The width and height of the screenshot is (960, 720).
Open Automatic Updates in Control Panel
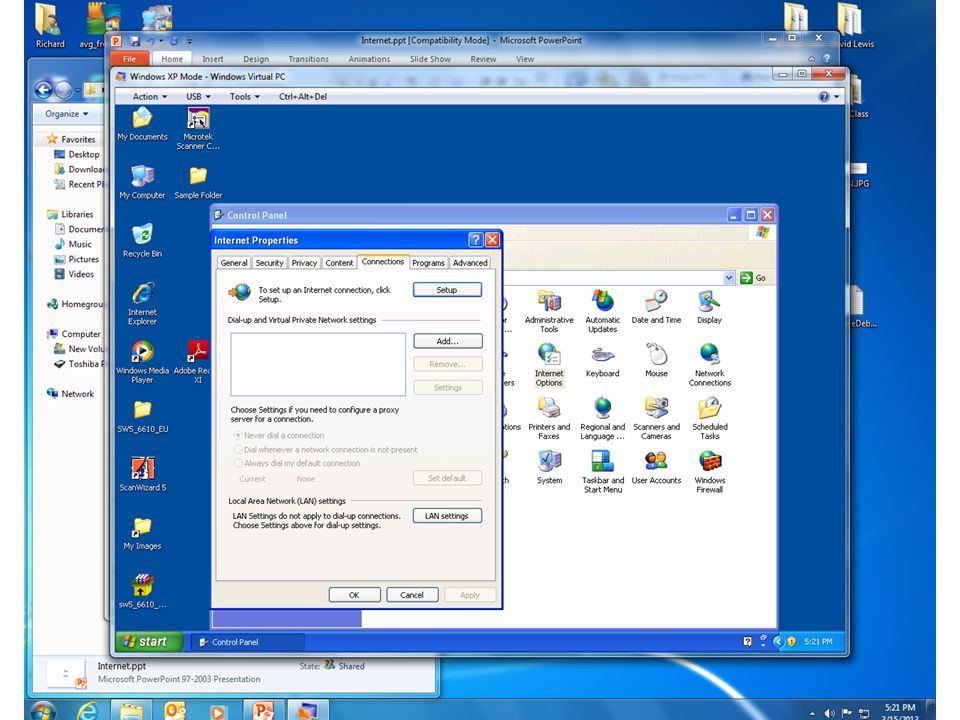click(602, 312)
